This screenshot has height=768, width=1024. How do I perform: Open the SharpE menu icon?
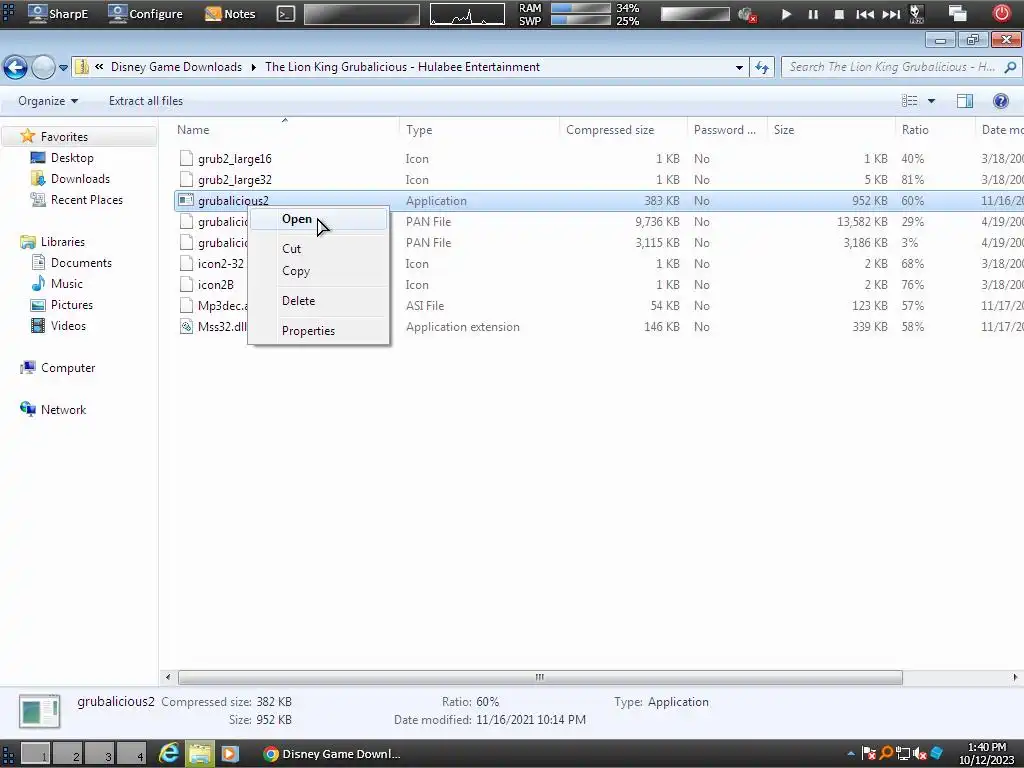point(38,14)
